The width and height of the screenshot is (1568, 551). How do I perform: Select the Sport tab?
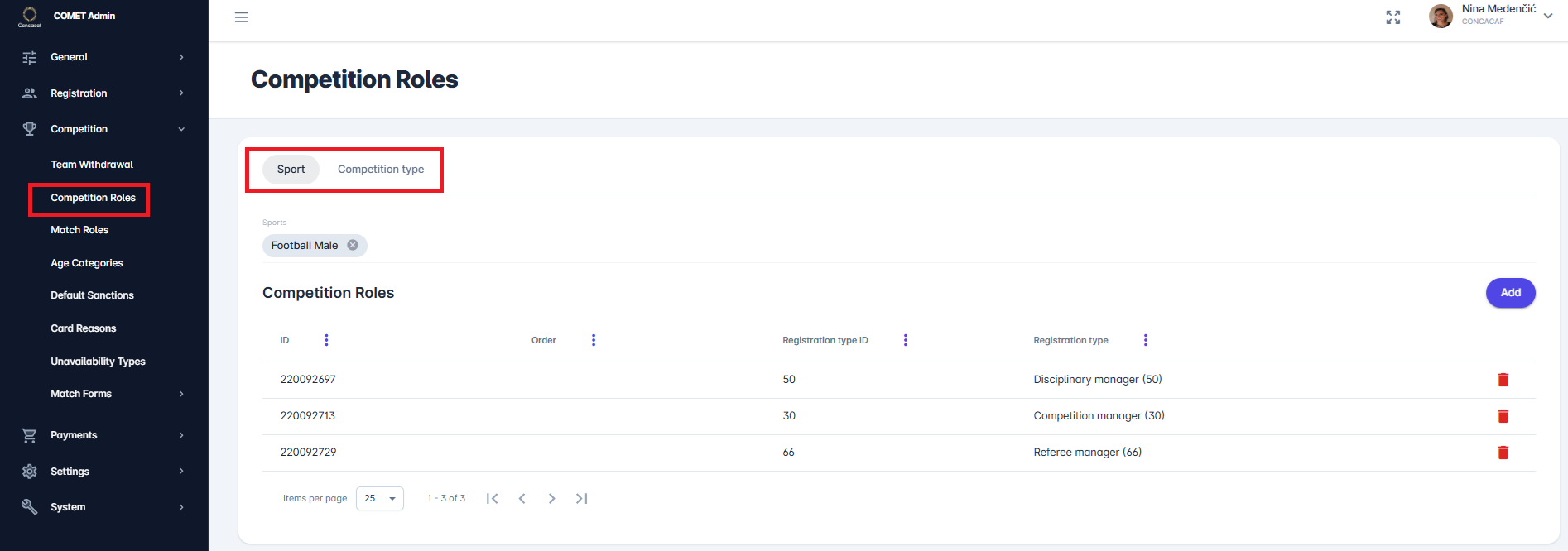[x=291, y=170]
